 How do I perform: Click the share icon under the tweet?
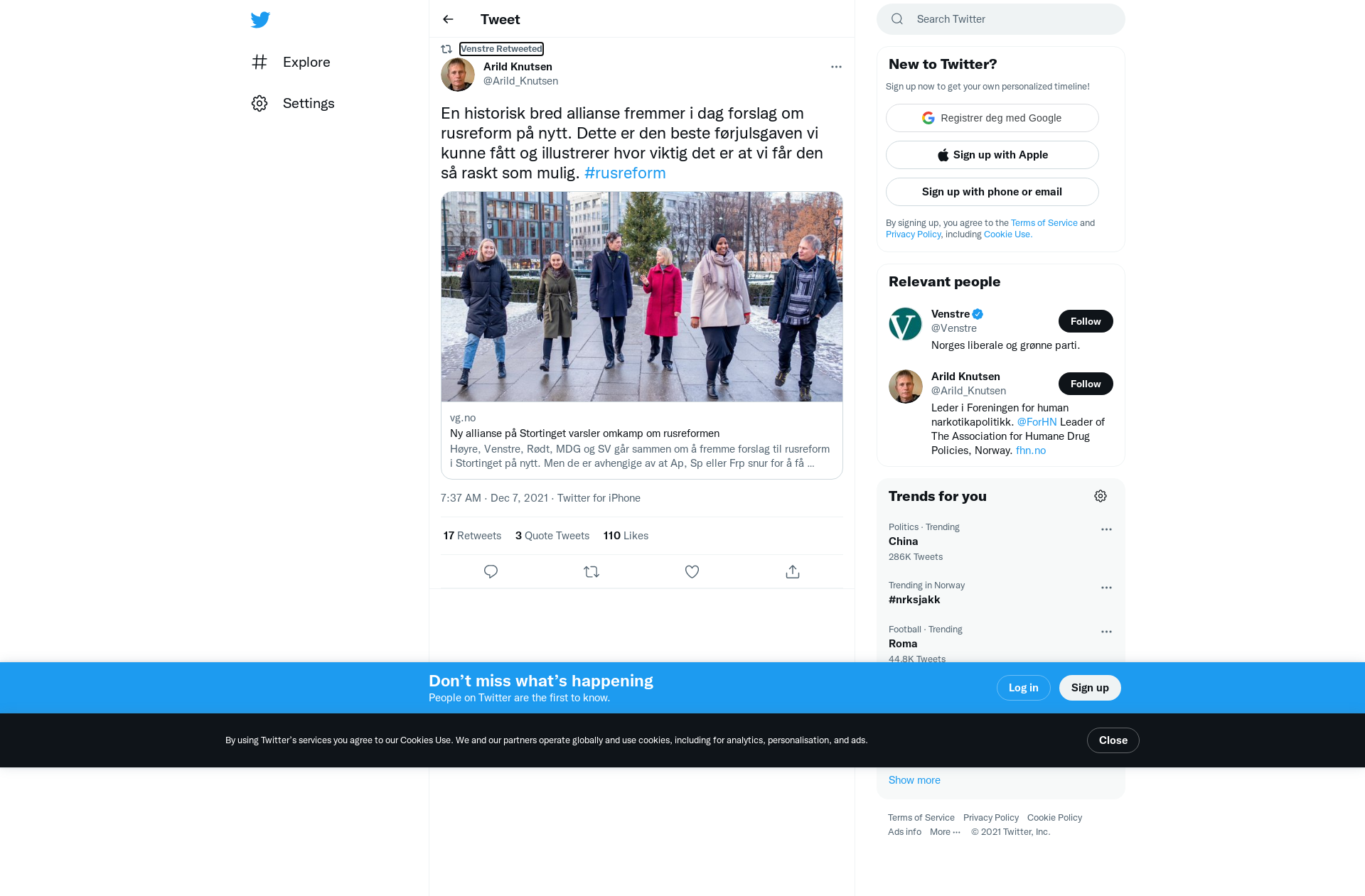[793, 571]
